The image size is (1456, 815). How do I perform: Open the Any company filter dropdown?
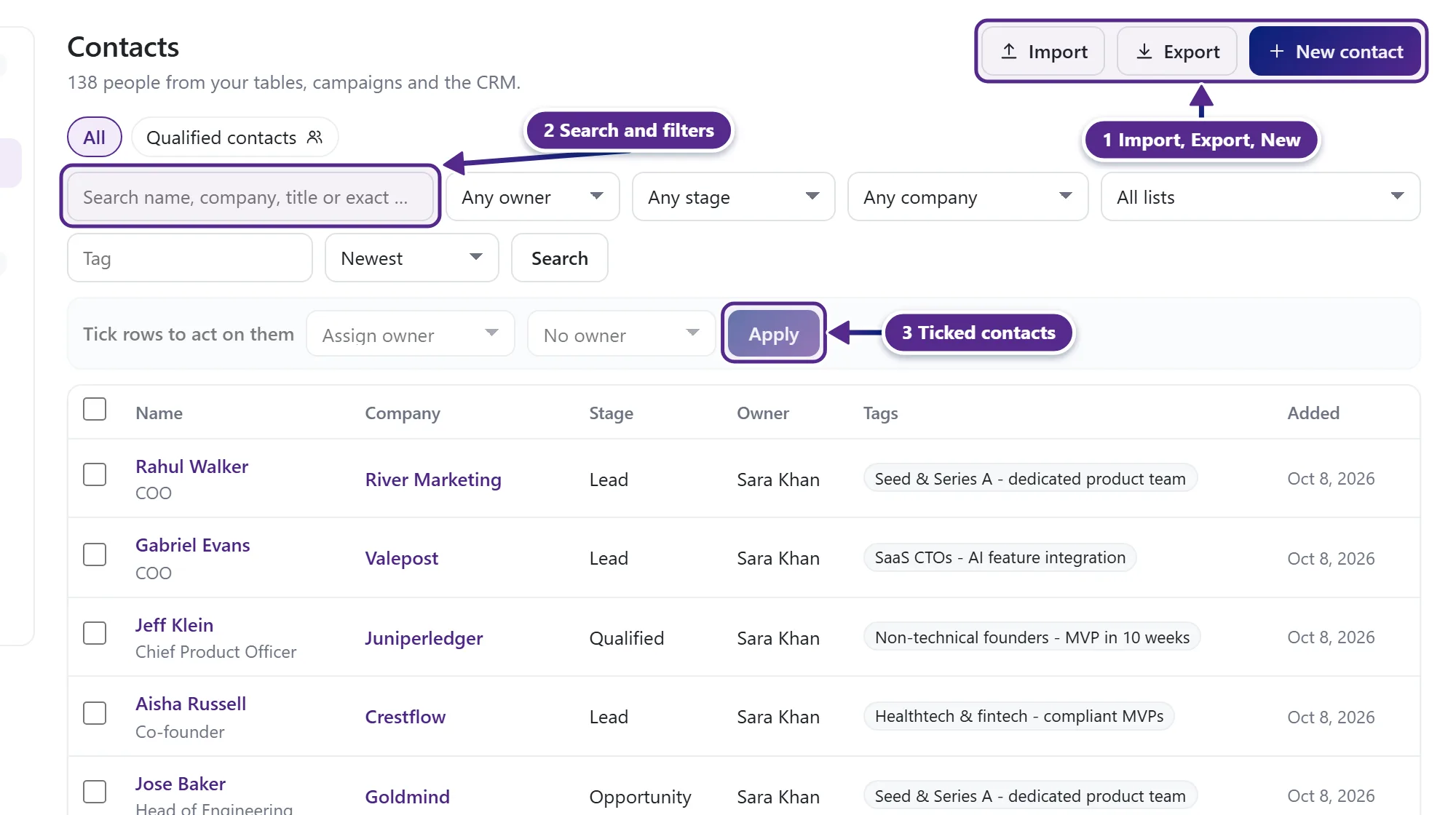[x=968, y=196]
